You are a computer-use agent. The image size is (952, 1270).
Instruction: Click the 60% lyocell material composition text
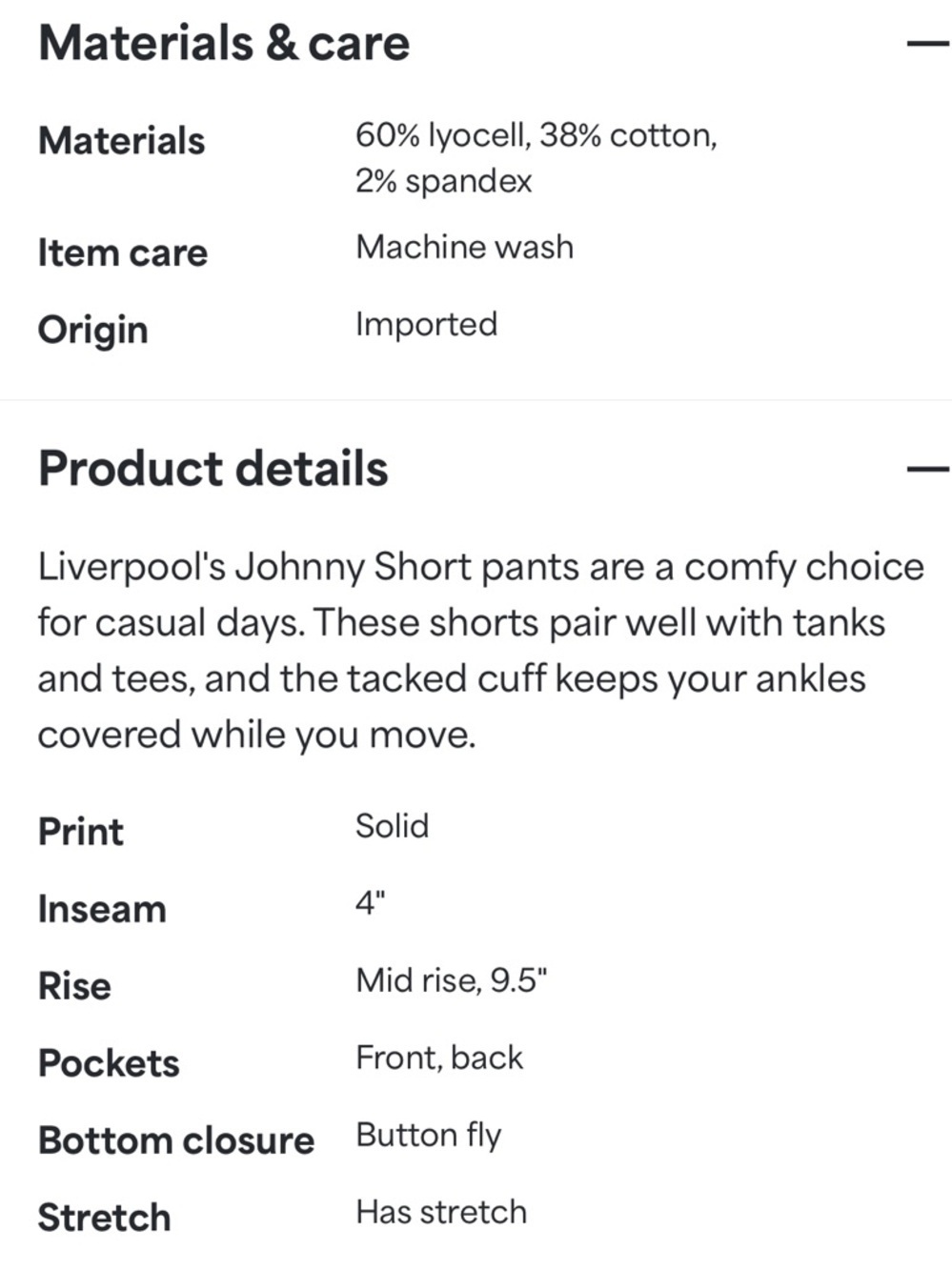(x=536, y=158)
